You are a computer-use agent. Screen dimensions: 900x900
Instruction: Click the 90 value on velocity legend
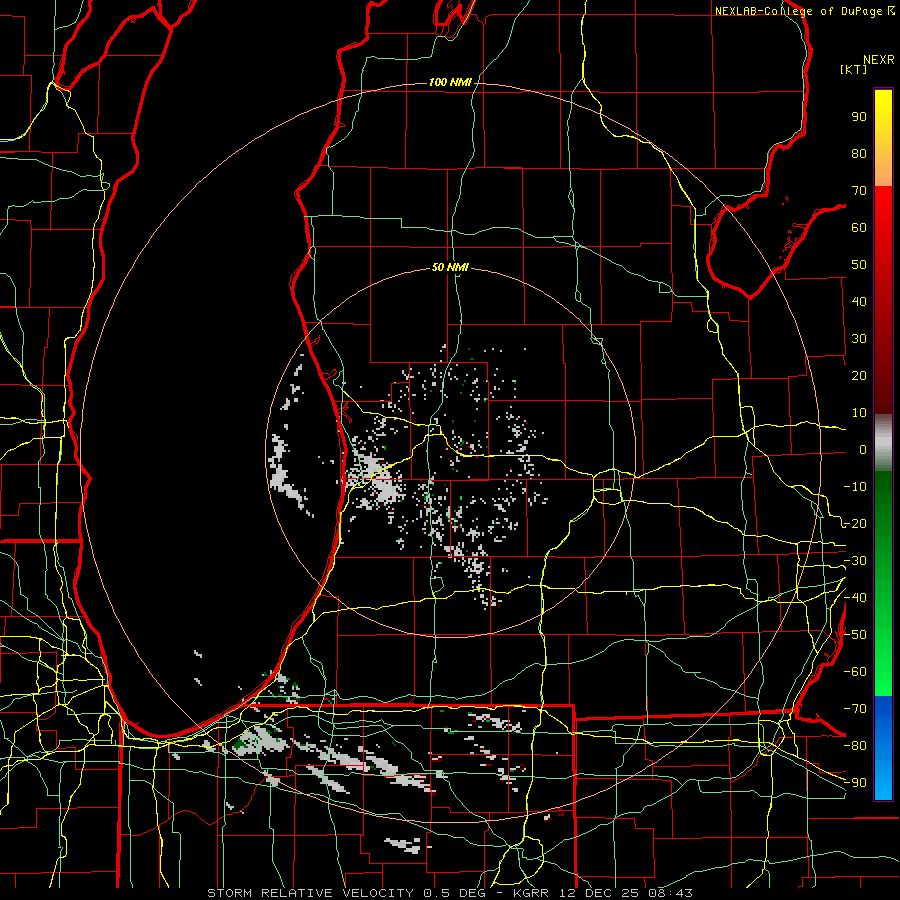click(859, 117)
